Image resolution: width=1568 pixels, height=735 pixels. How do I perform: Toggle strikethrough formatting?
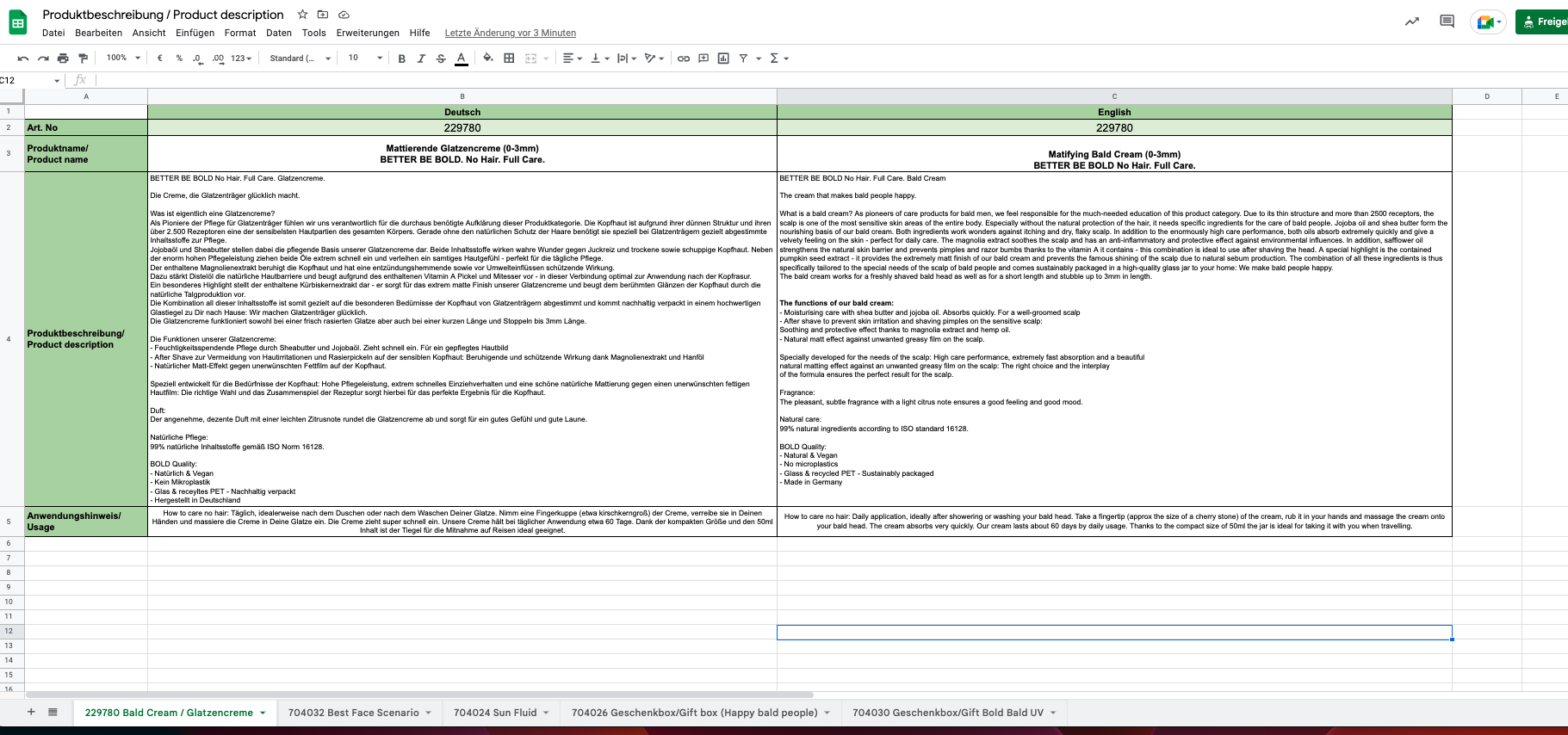[x=441, y=59]
